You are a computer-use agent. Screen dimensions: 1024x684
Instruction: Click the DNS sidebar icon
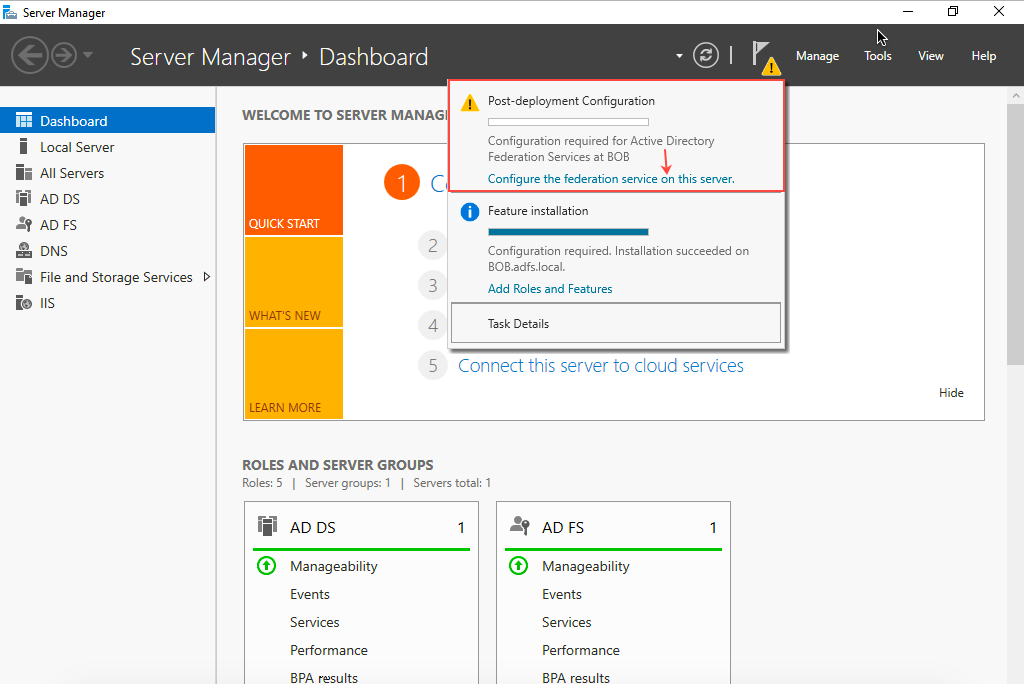(24, 250)
